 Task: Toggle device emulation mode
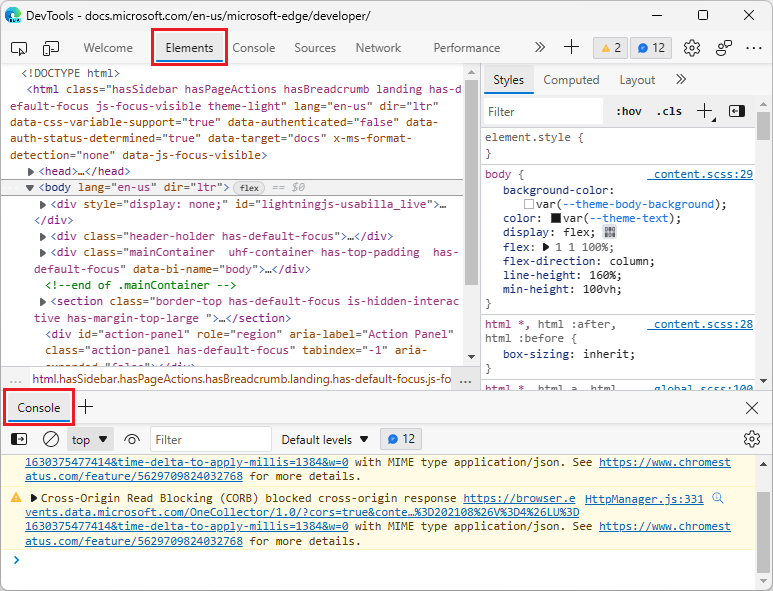[x=51, y=48]
